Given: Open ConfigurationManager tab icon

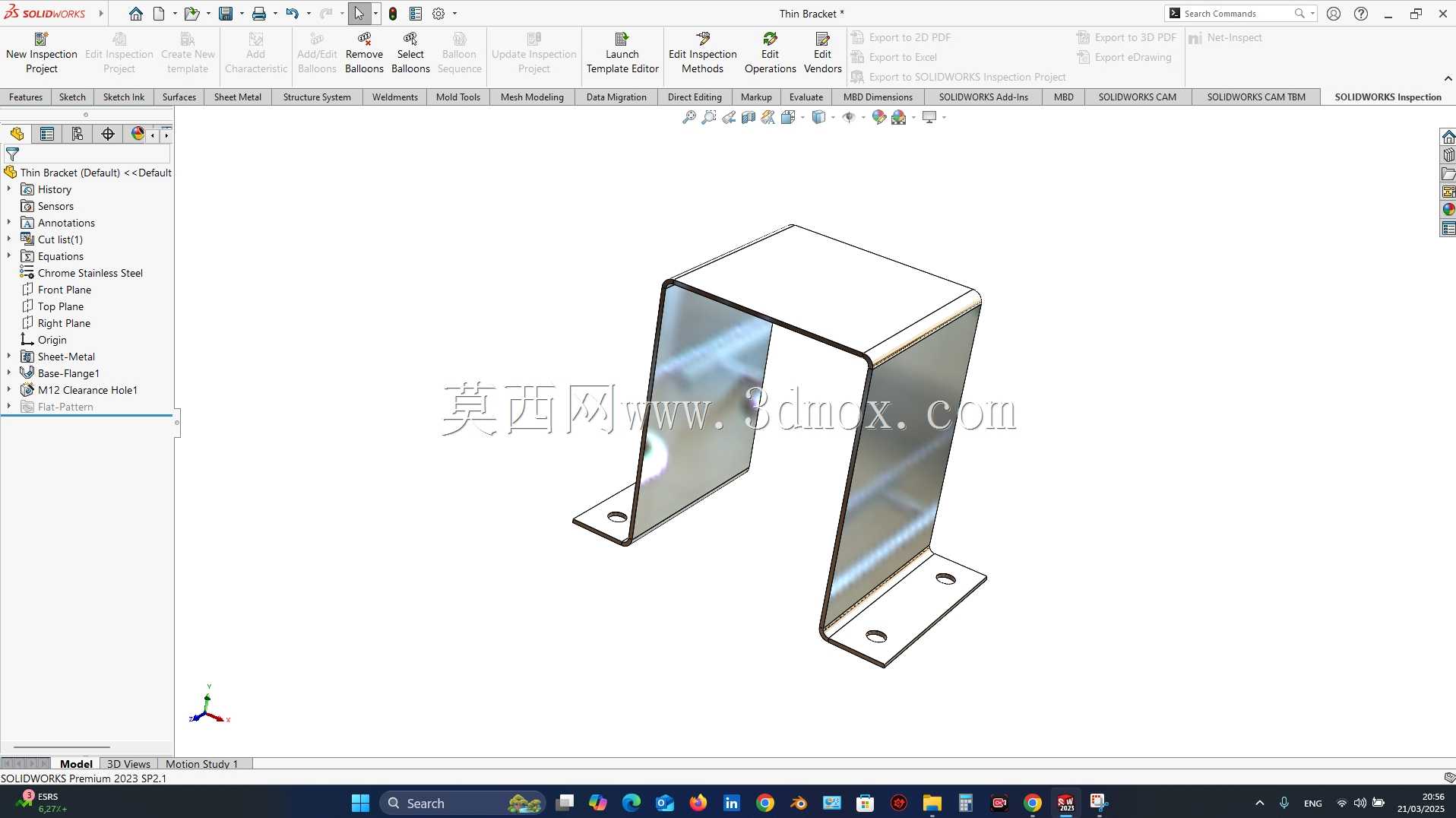Looking at the screenshot, I should pos(78,135).
